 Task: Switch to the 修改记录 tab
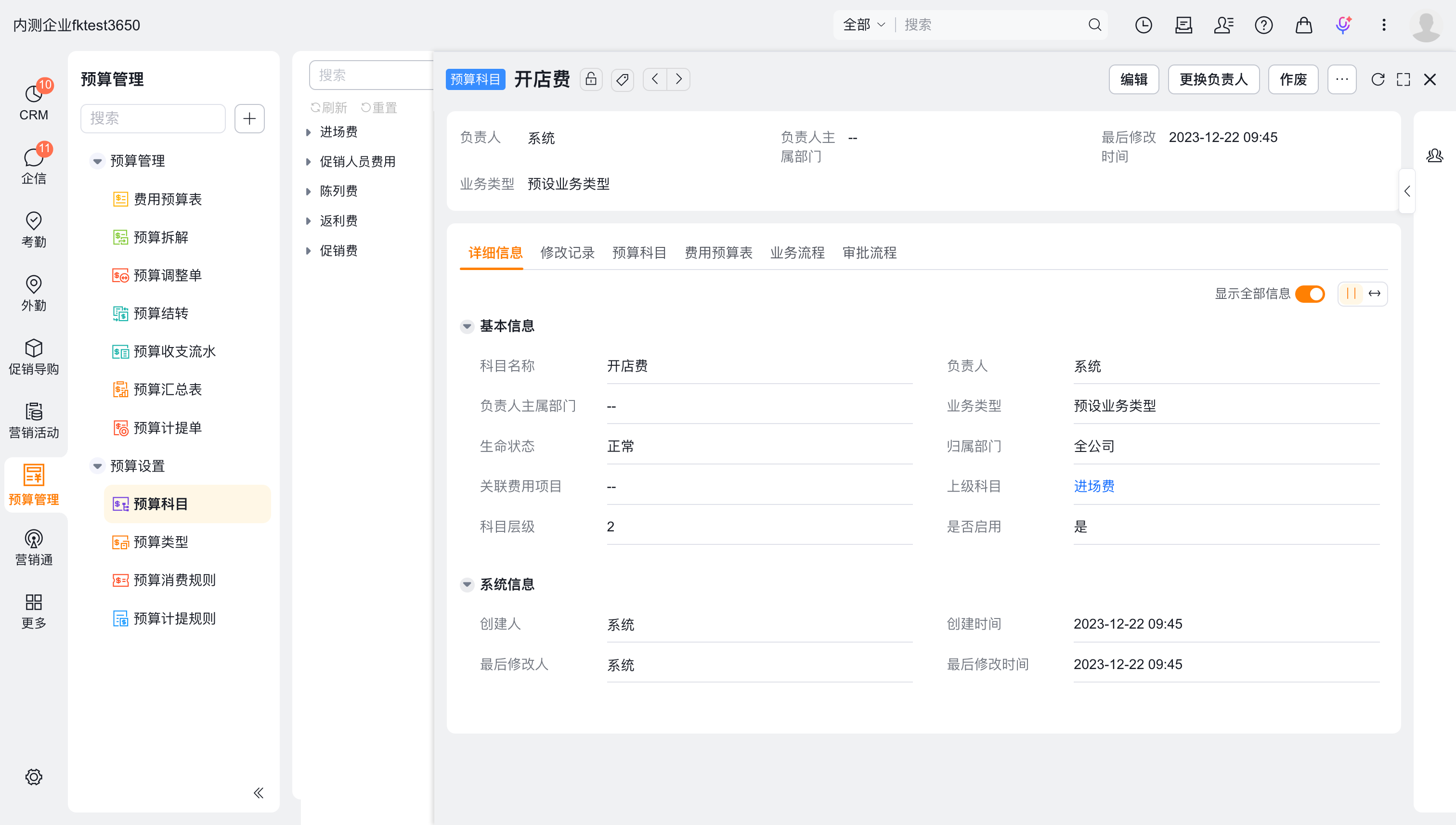point(567,253)
